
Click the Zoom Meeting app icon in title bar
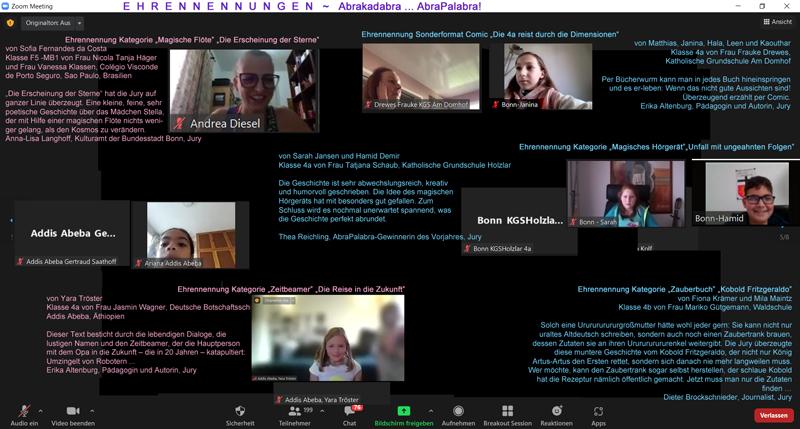(5, 6)
